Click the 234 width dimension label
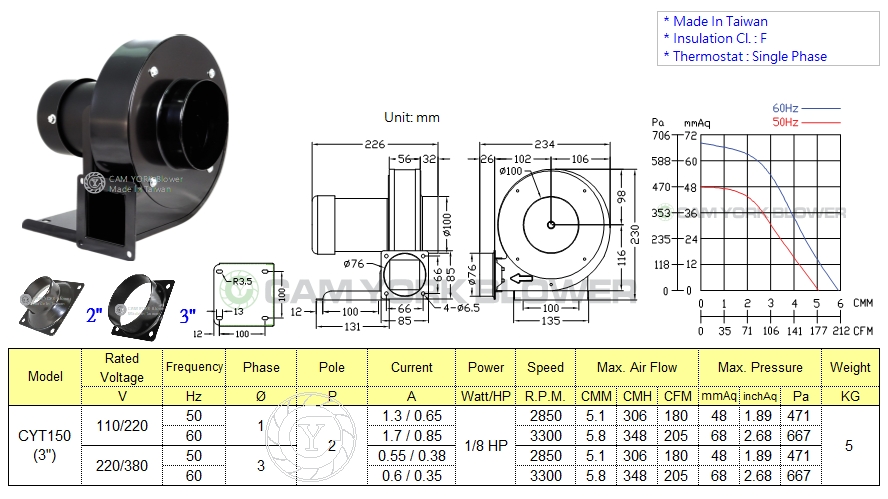 click(x=544, y=144)
